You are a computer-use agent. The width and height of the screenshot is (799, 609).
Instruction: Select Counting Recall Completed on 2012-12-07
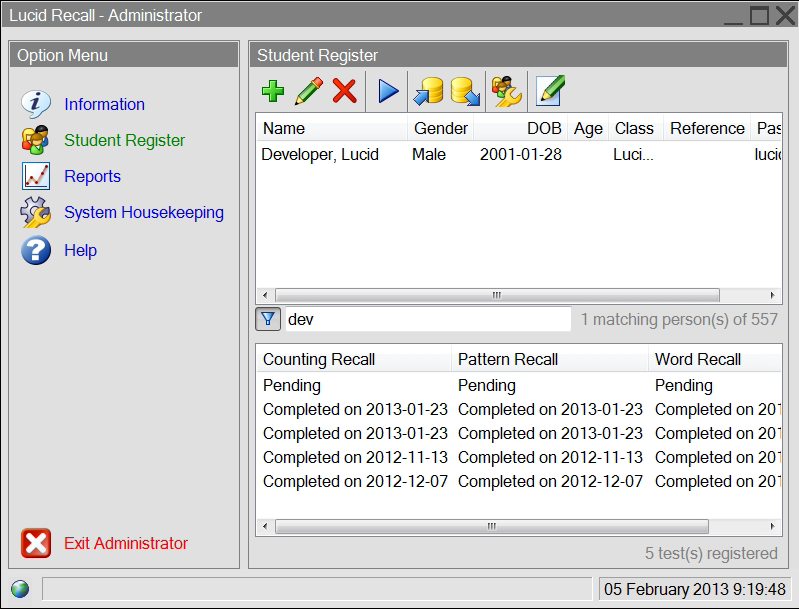pyautogui.click(x=355, y=482)
